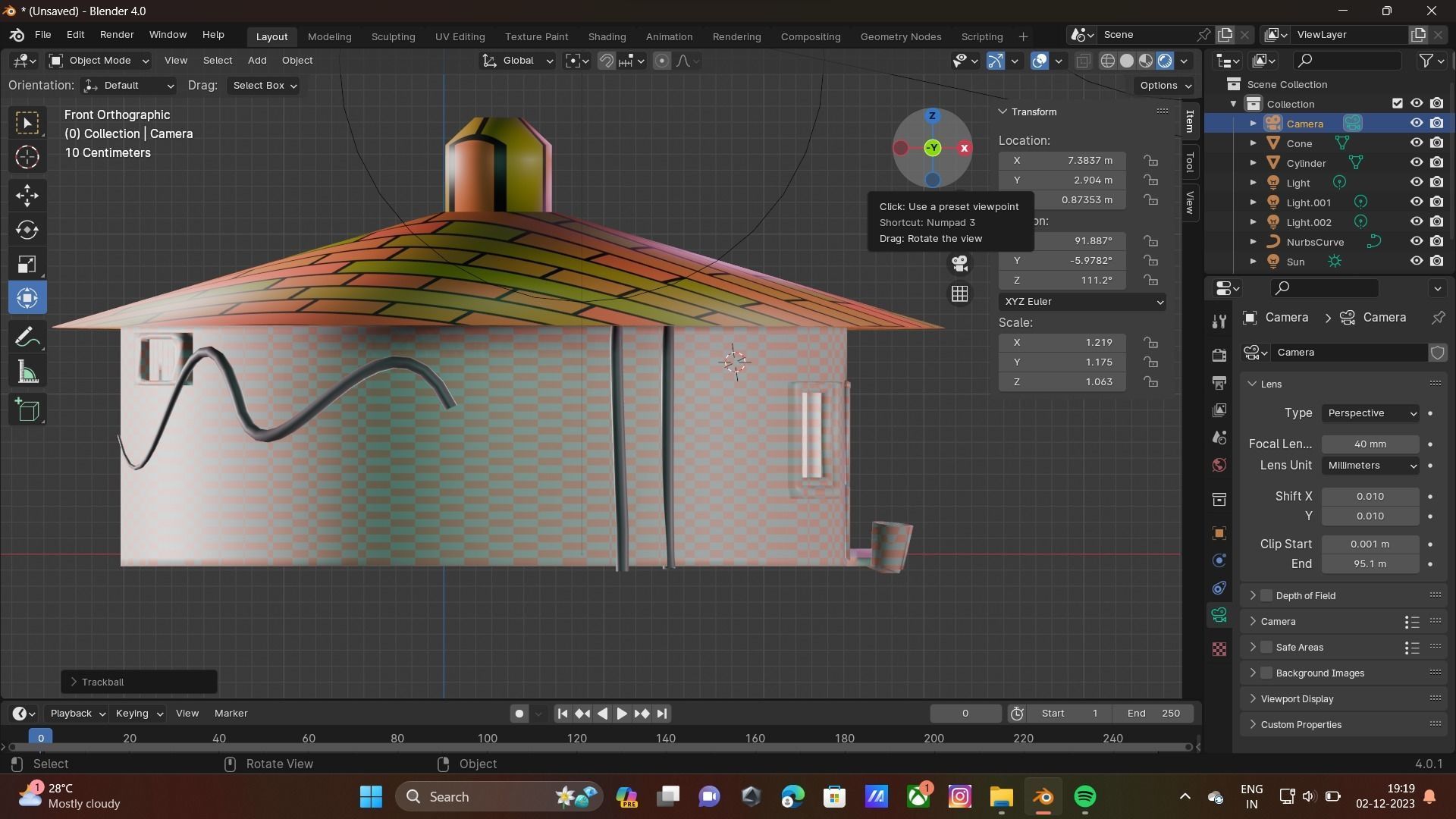
Task: Uncheck the Collection exclude checkbox
Action: [1397, 103]
